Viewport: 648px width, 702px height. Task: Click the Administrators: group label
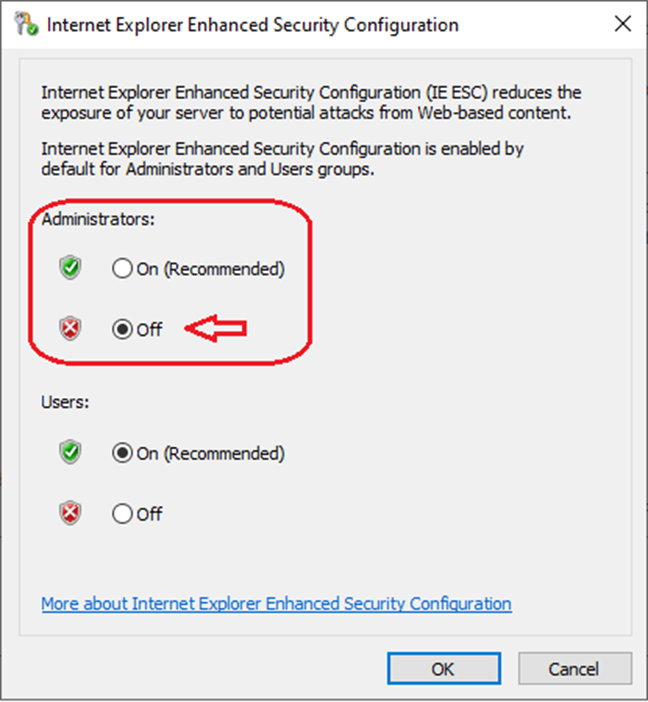click(x=98, y=220)
